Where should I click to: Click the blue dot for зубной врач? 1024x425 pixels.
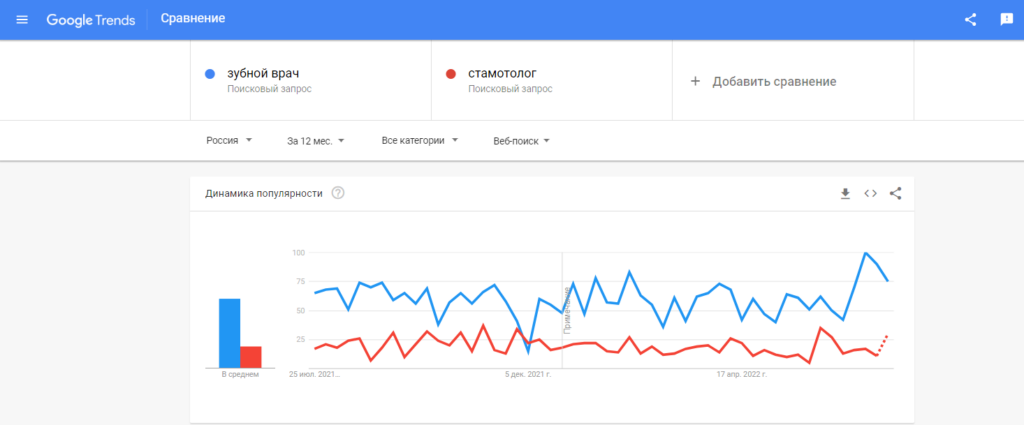pyautogui.click(x=210, y=74)
